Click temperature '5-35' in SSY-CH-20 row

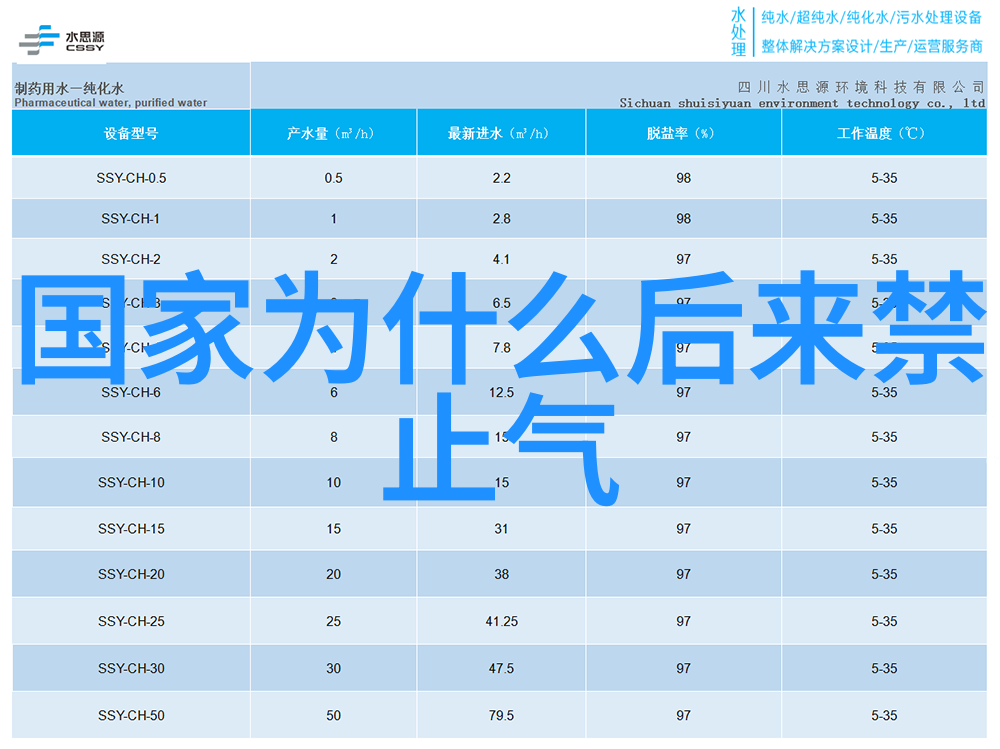click(884, 574)
